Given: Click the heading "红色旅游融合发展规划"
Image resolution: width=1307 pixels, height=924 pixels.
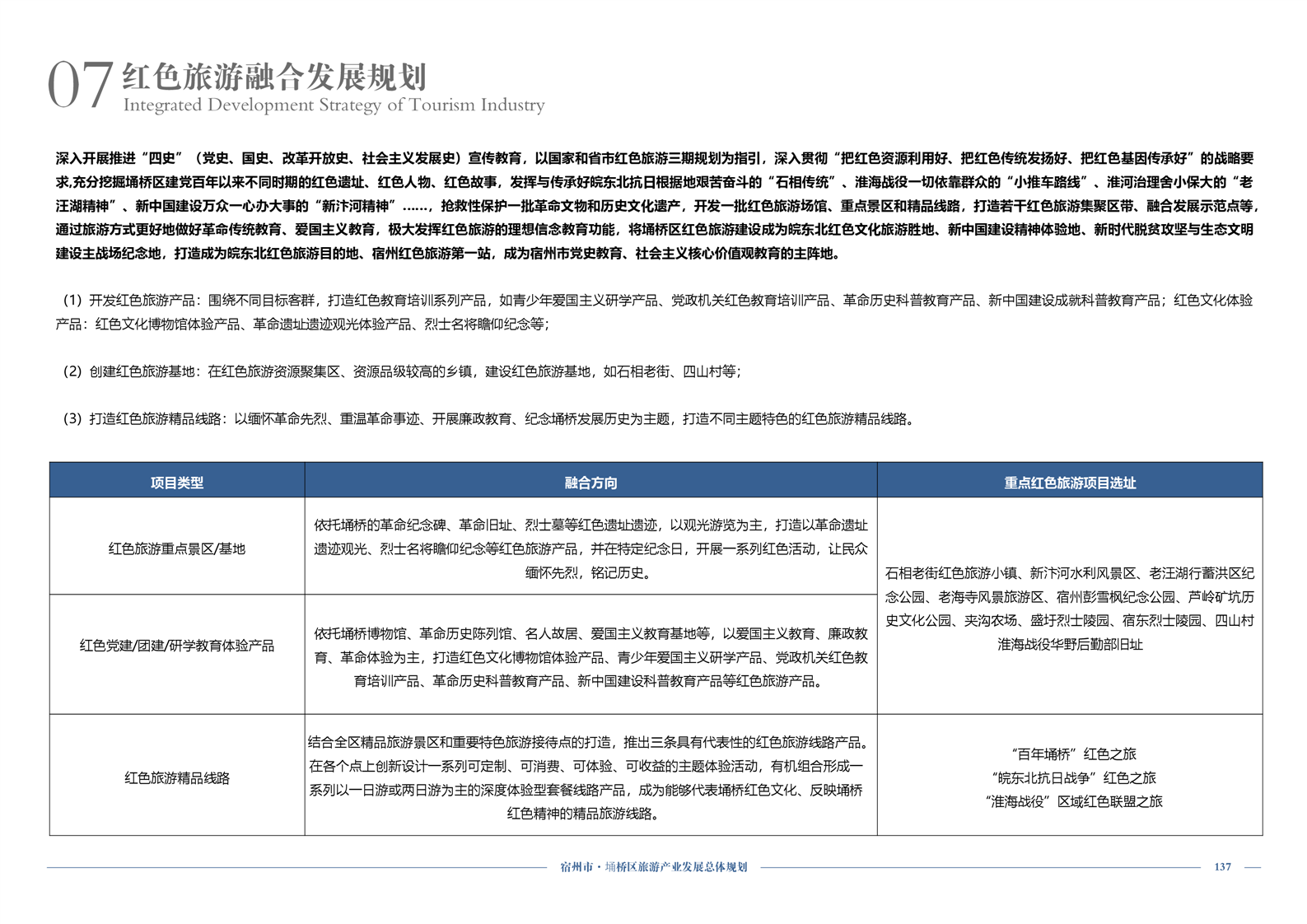Looking at the screenshot, I should click(274, 77).
